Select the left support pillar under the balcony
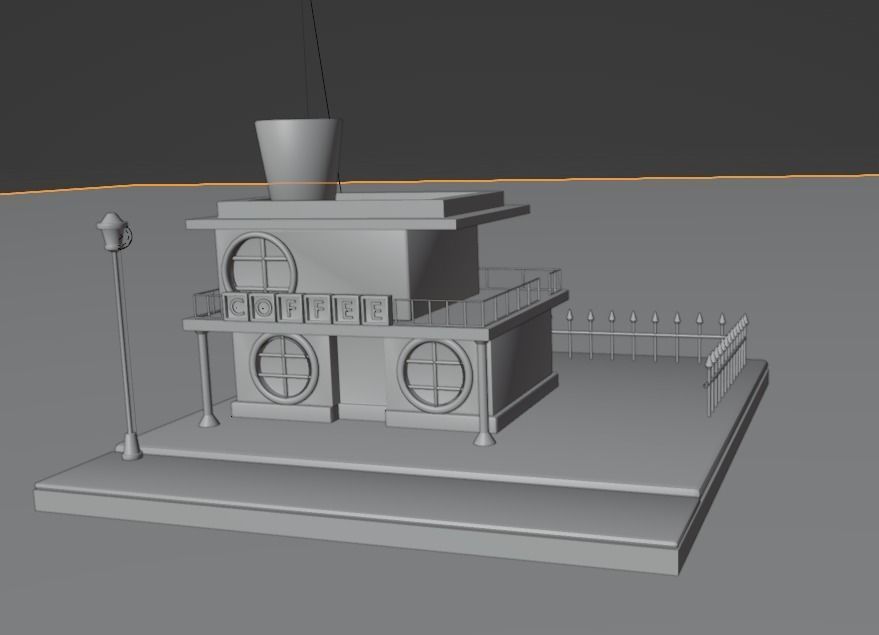This screenshot has height=635, width=879. click(206, 379)
